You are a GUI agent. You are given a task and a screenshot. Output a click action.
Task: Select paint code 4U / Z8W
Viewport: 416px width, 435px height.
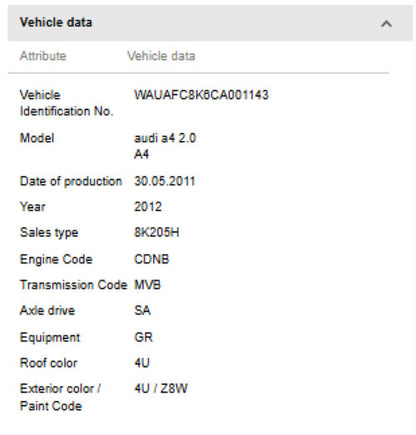161,389
